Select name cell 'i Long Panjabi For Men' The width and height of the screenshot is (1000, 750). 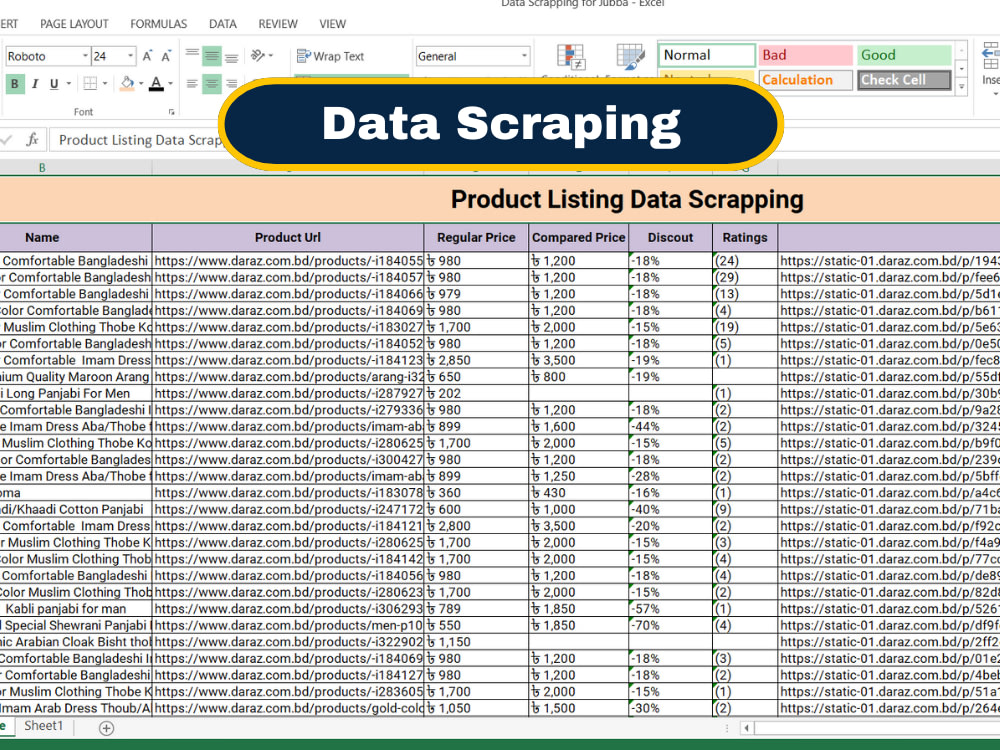(x=75, y=393)
